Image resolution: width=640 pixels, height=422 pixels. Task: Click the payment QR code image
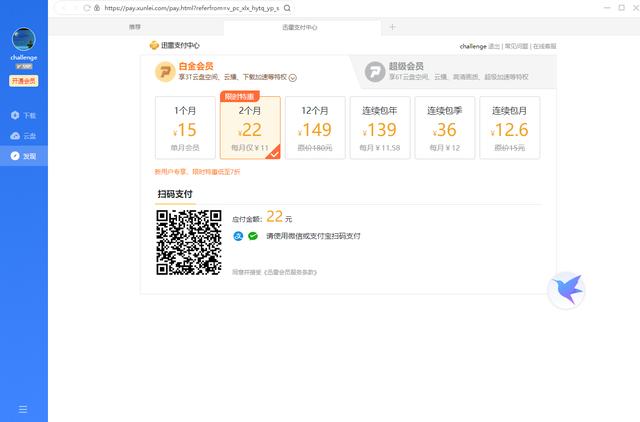188,242
